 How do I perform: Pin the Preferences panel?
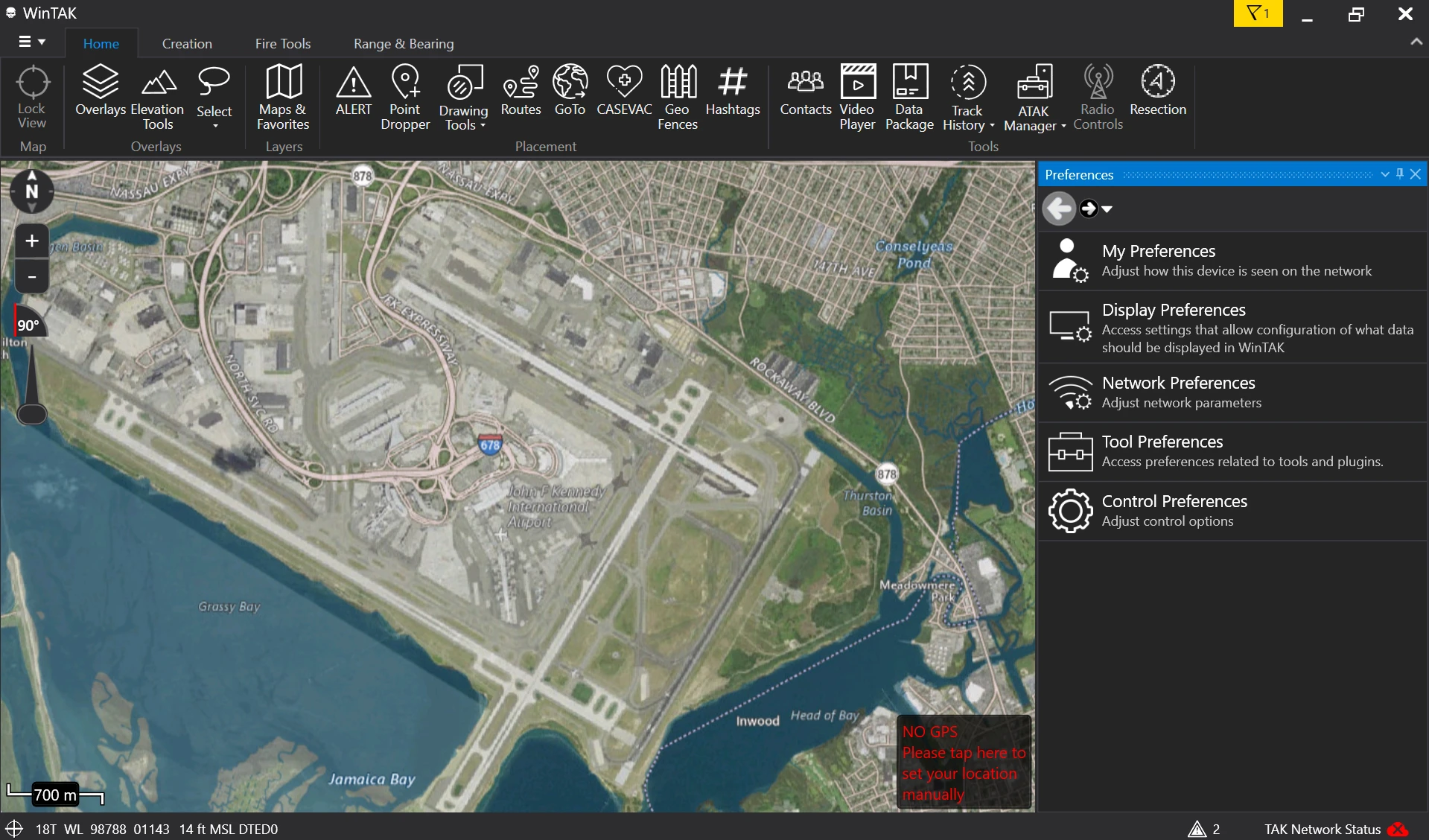[x=1400, y=174]
